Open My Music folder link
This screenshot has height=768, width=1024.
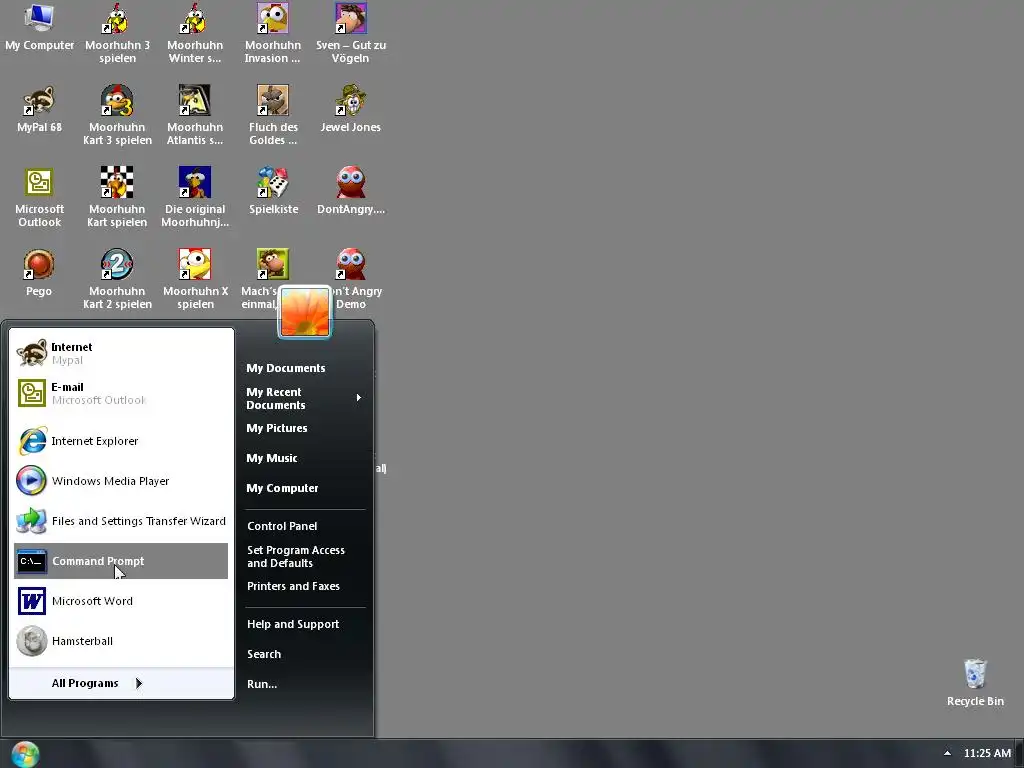pos(305,458)
